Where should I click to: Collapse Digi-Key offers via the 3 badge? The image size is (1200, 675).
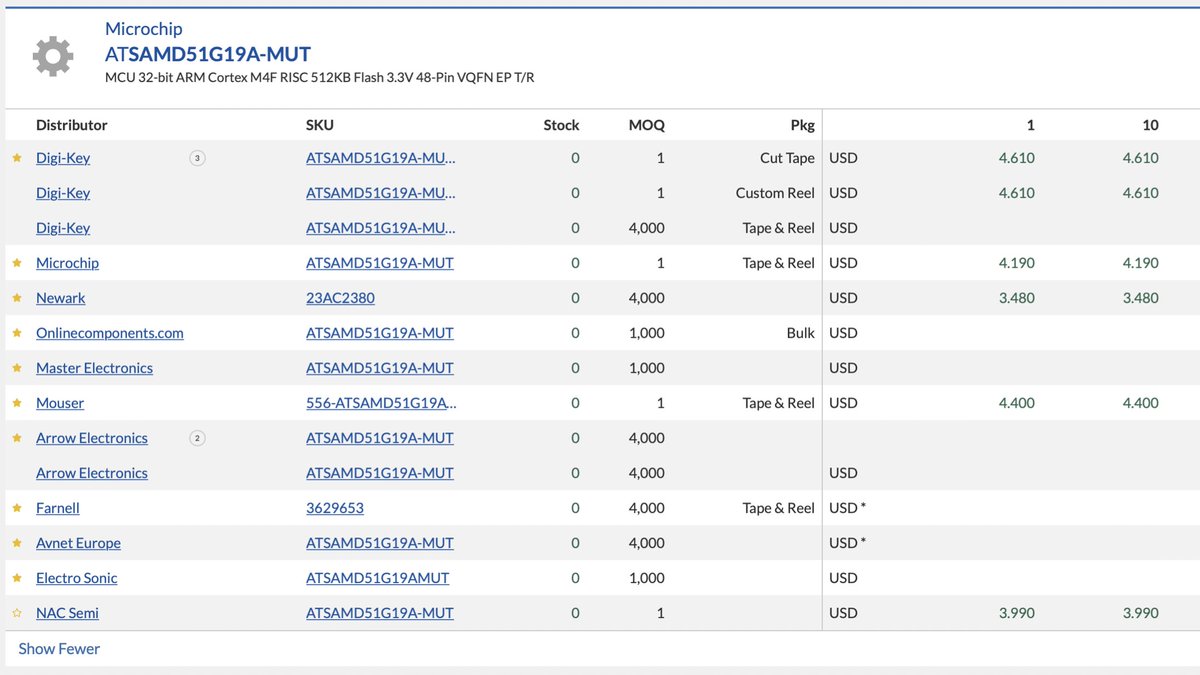(197, 158)
